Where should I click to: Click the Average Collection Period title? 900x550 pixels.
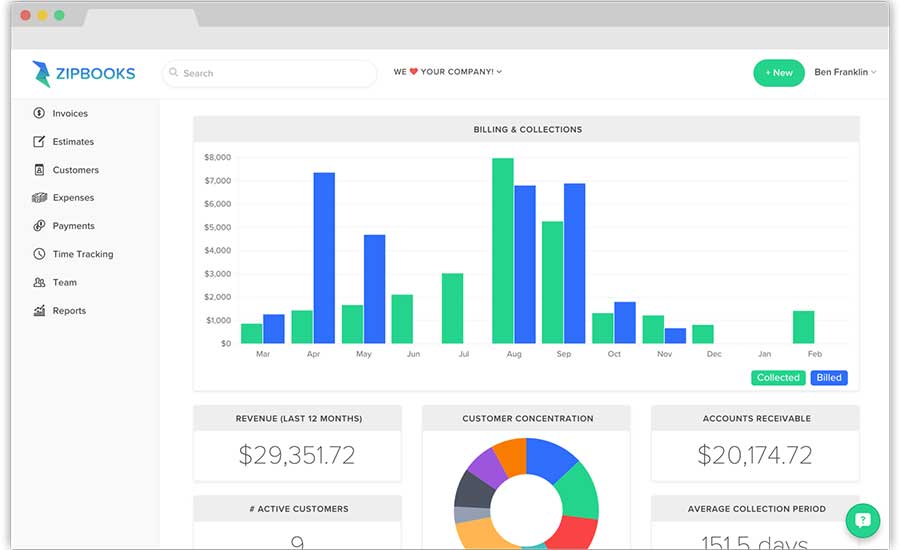point(757,509)
